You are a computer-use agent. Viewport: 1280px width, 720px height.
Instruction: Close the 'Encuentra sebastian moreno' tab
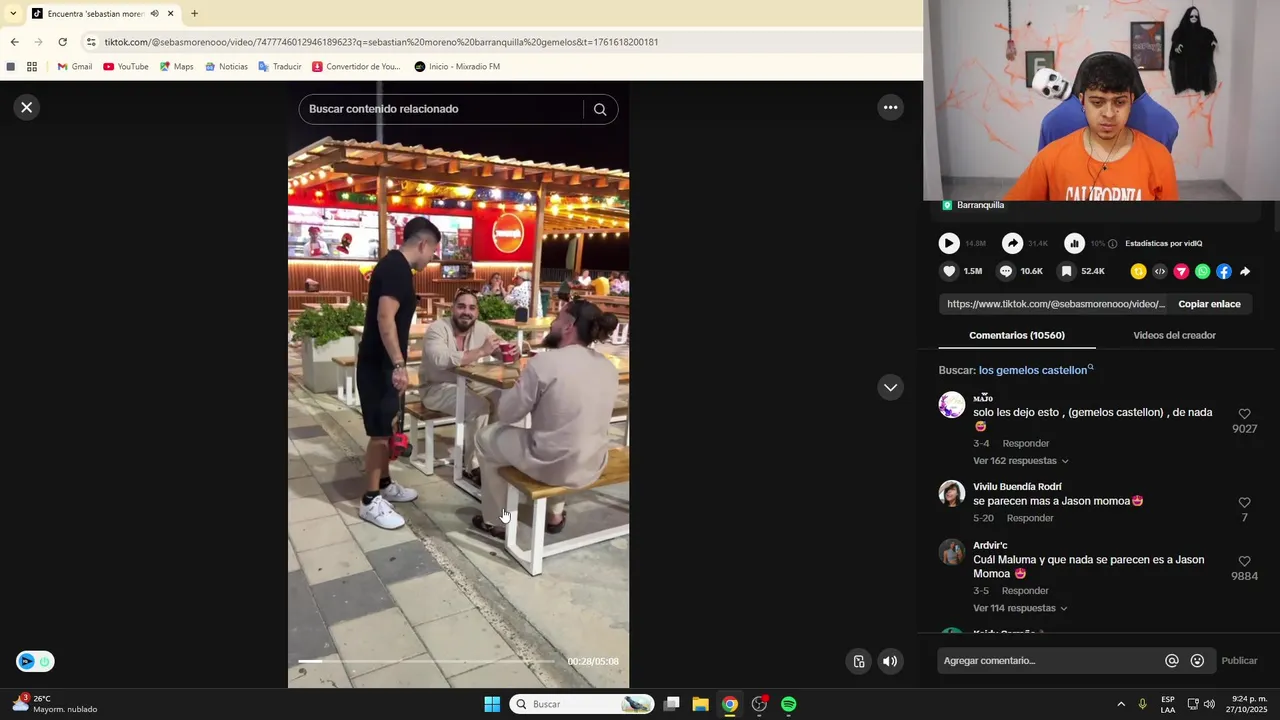pos(170,14)
